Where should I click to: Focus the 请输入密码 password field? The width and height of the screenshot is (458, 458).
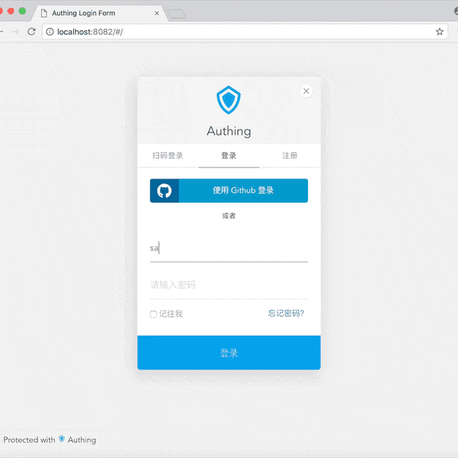[x=229, y=285]
